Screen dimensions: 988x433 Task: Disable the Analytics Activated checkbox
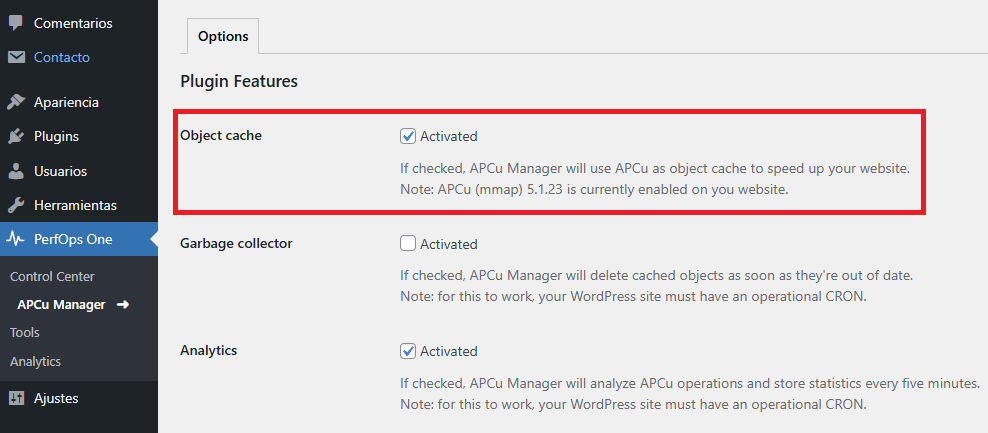click(408, 351)
